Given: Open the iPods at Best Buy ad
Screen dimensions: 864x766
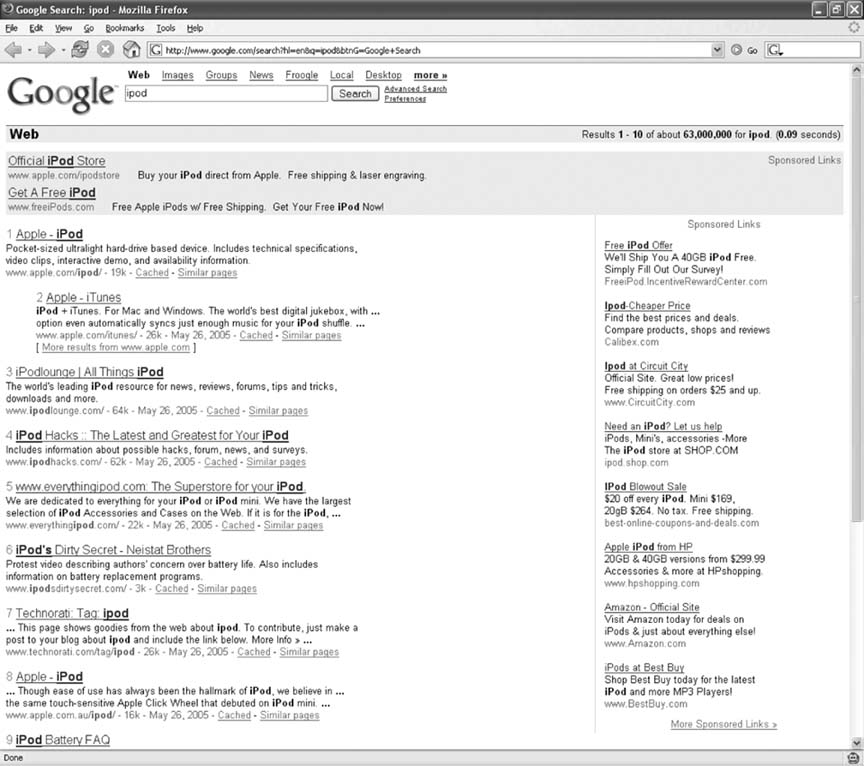Looking at the screenshot, I should click(644, 667).
